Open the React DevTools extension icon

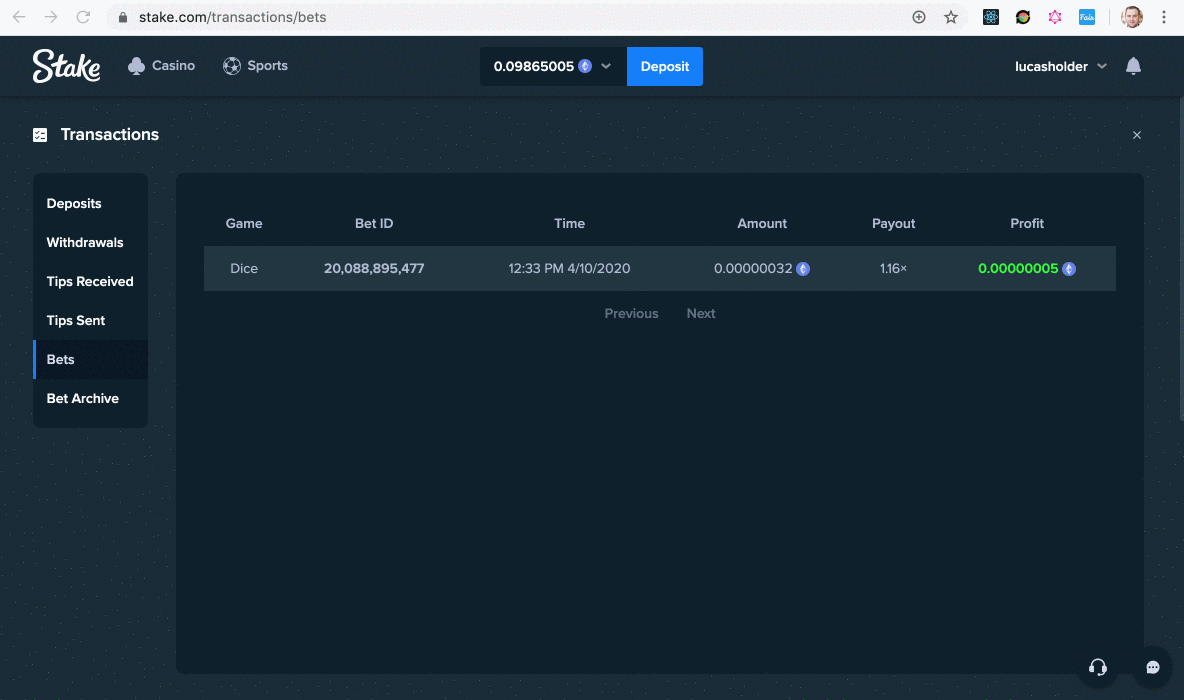pyautogui.click(x=991, y=17)
